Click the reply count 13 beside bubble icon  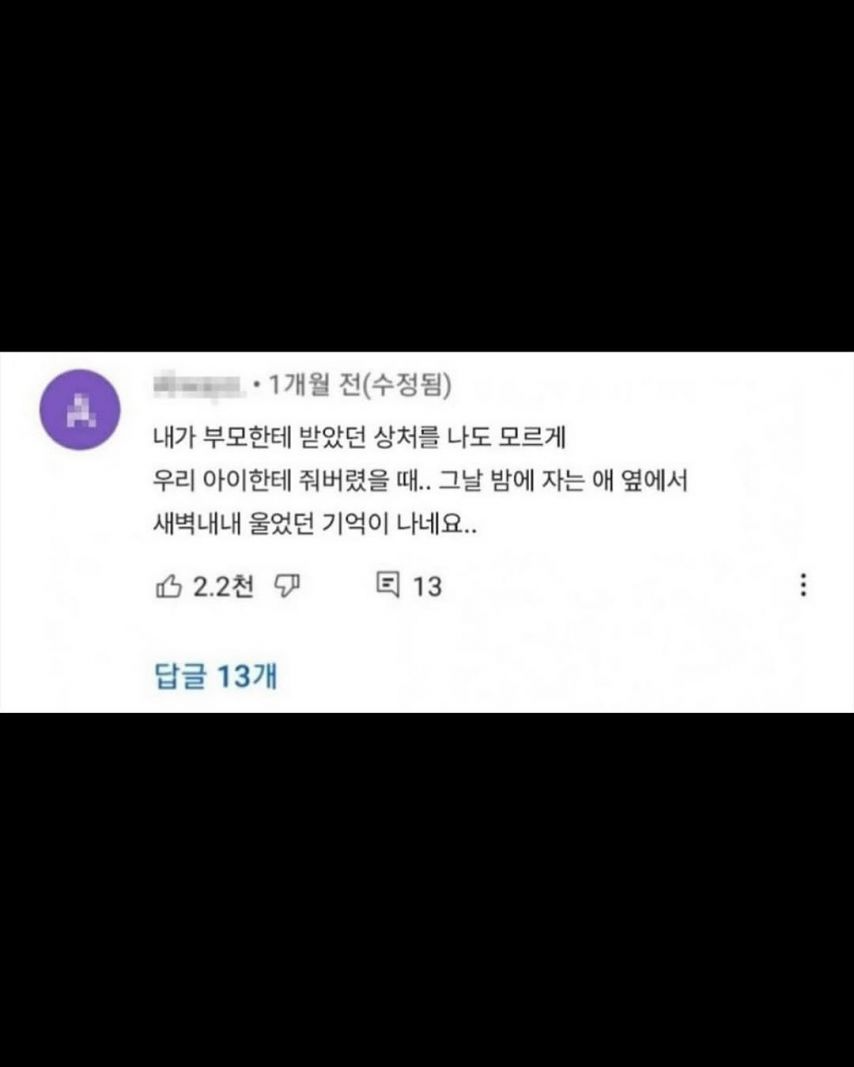point(427,586)
